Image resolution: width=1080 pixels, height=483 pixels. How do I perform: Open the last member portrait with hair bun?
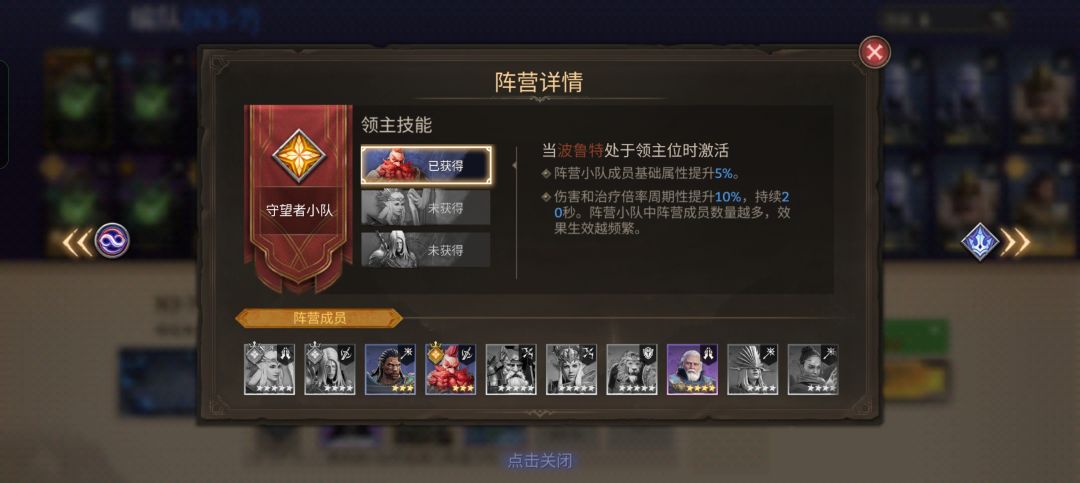(x=813, y=369)
